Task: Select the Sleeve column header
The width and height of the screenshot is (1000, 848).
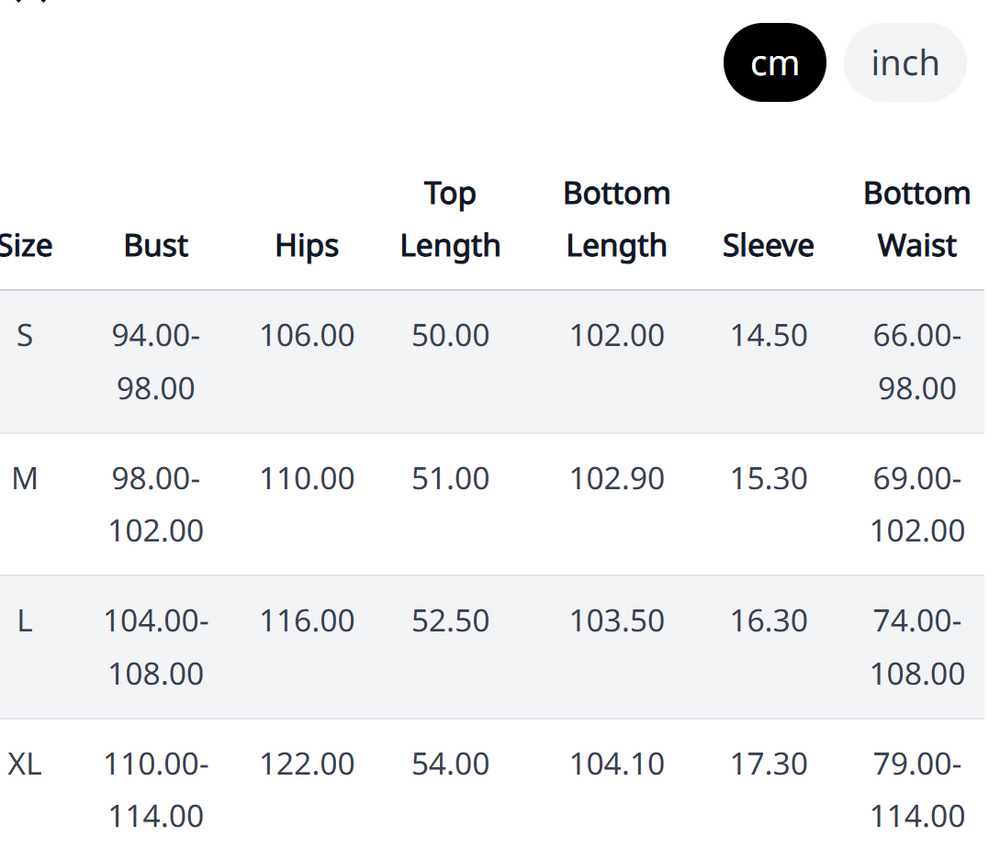Action: pos(768,245)
